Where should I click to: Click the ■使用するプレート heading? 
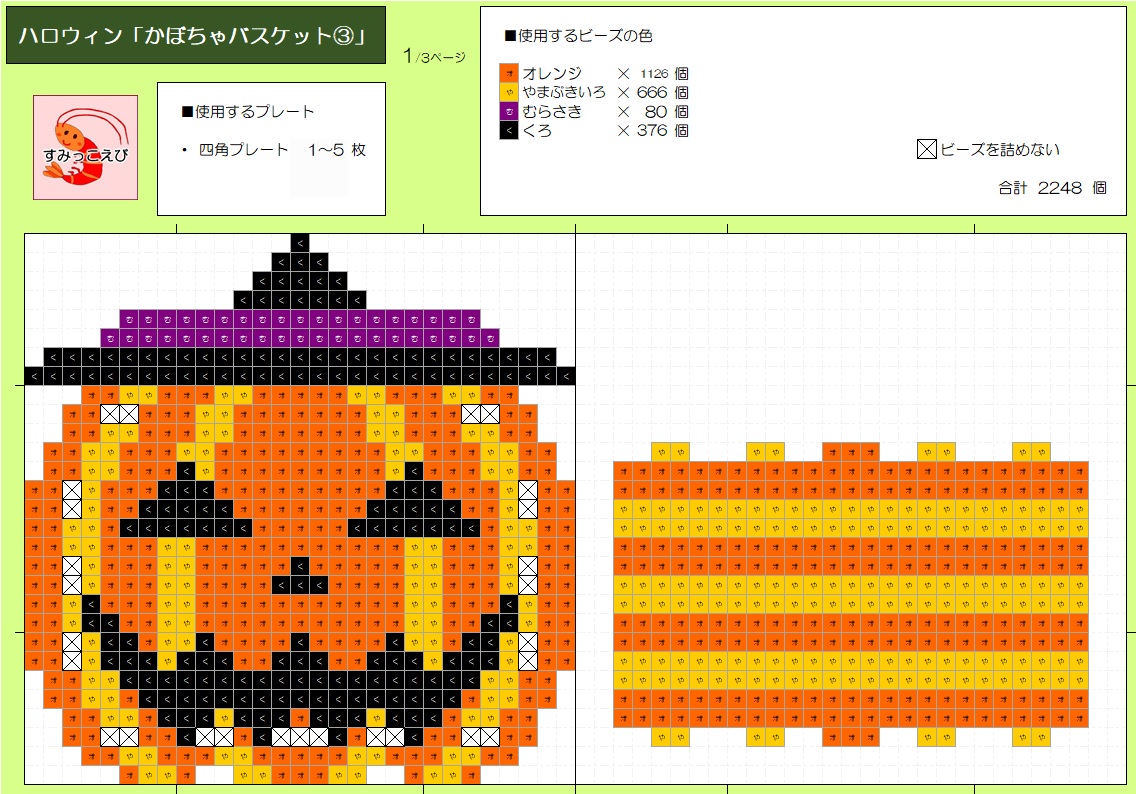[x=248, y=111]
